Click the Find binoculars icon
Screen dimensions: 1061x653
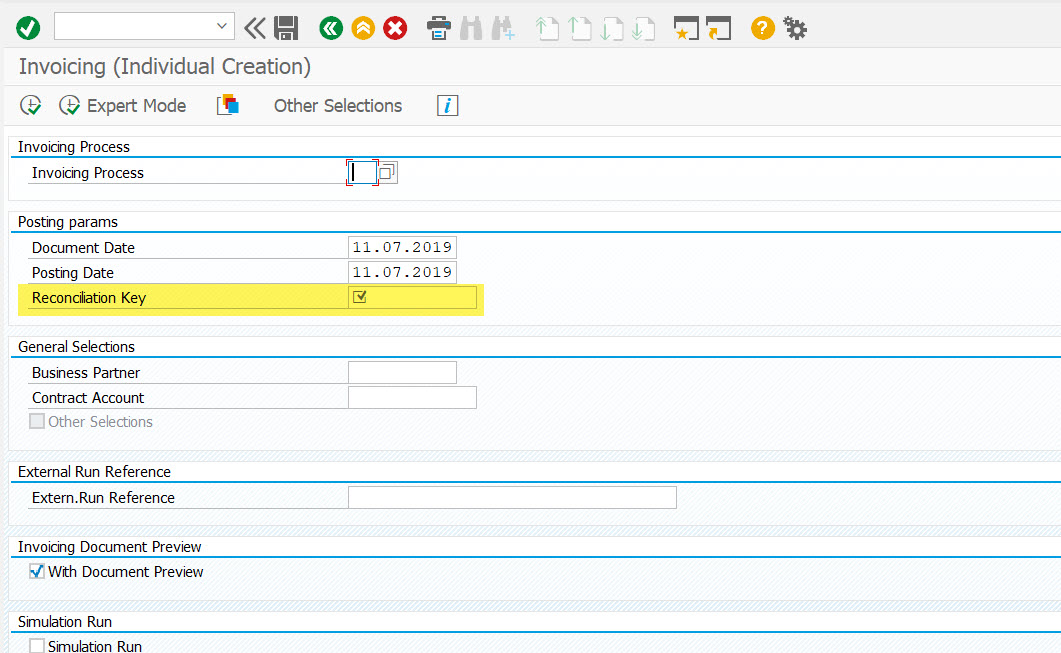(471, 28)
